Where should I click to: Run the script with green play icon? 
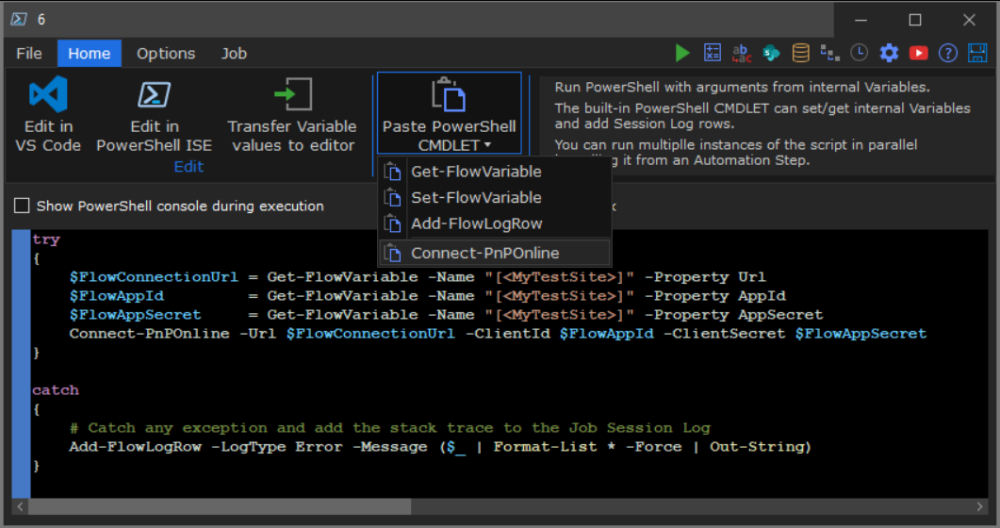pyautogui.click(x=683, y=53)
